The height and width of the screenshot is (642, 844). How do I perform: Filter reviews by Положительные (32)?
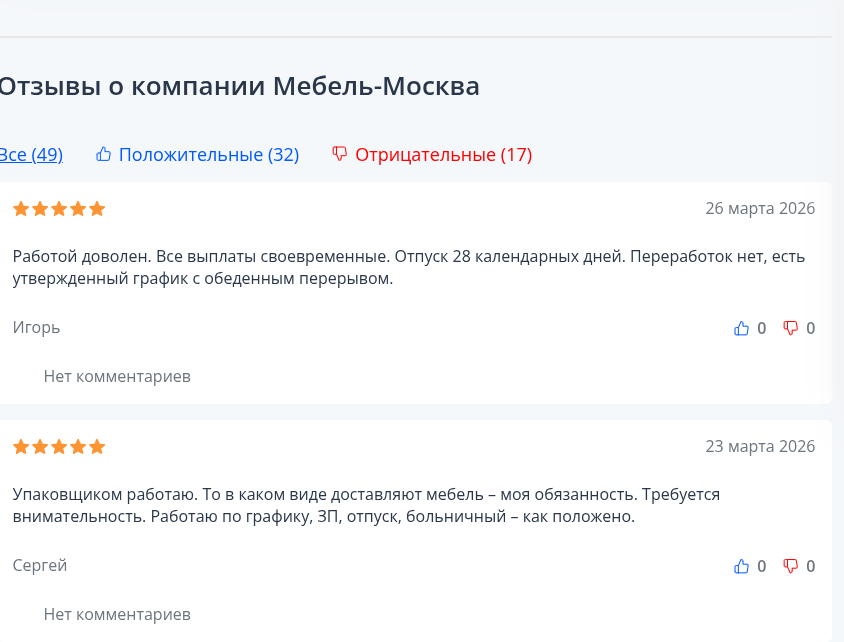209,155
